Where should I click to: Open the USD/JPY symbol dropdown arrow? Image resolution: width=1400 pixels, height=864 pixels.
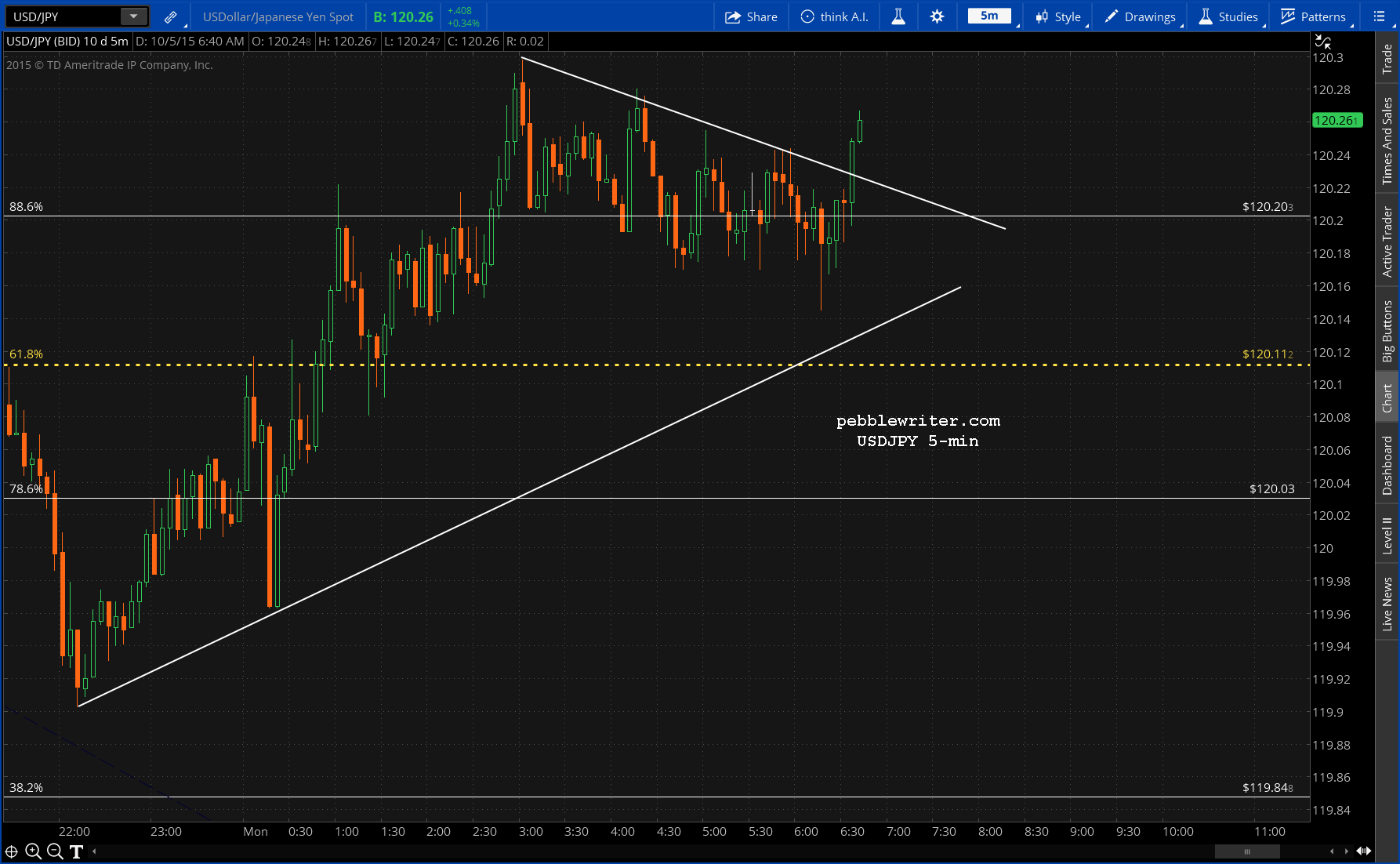(x=134, y=16)
